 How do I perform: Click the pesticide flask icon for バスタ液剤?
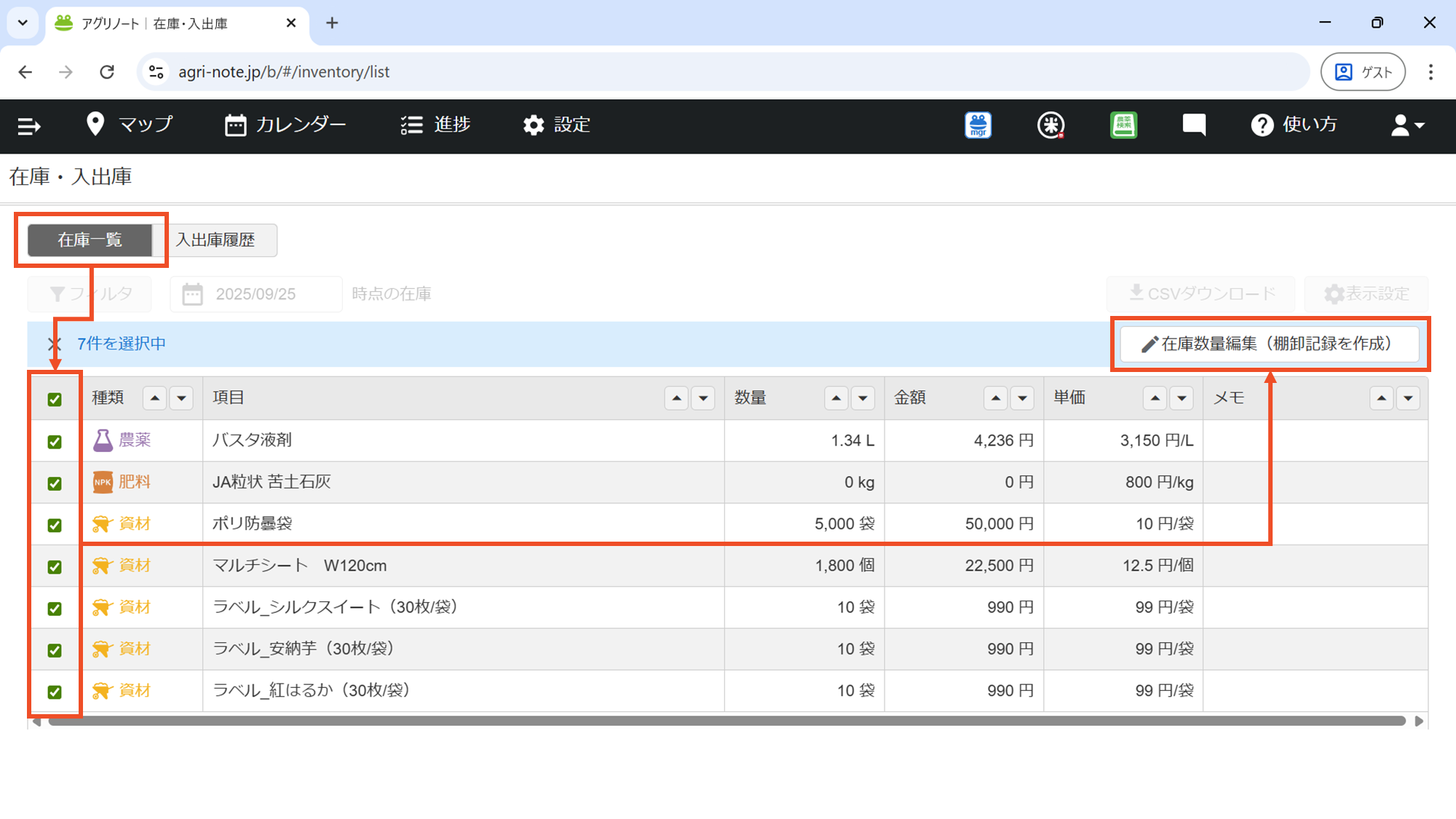(103, 440)
